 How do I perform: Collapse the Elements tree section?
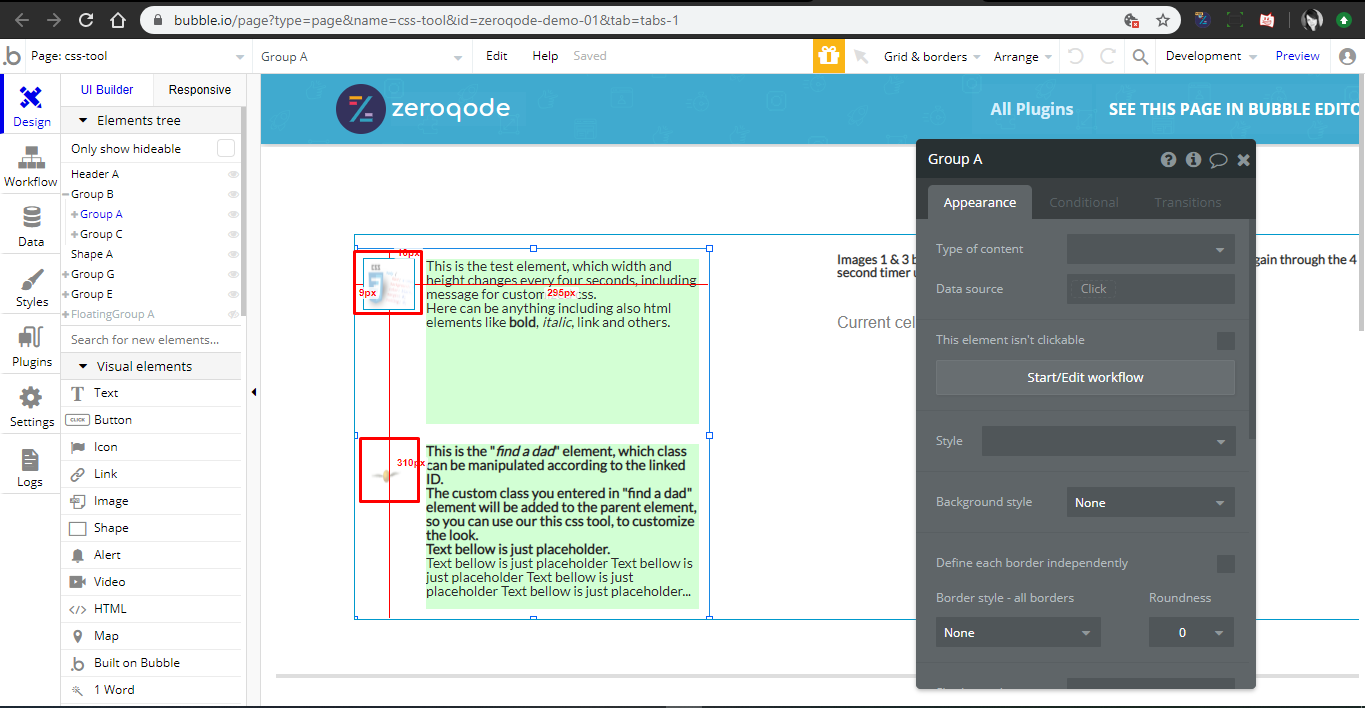tap(83, 120)
